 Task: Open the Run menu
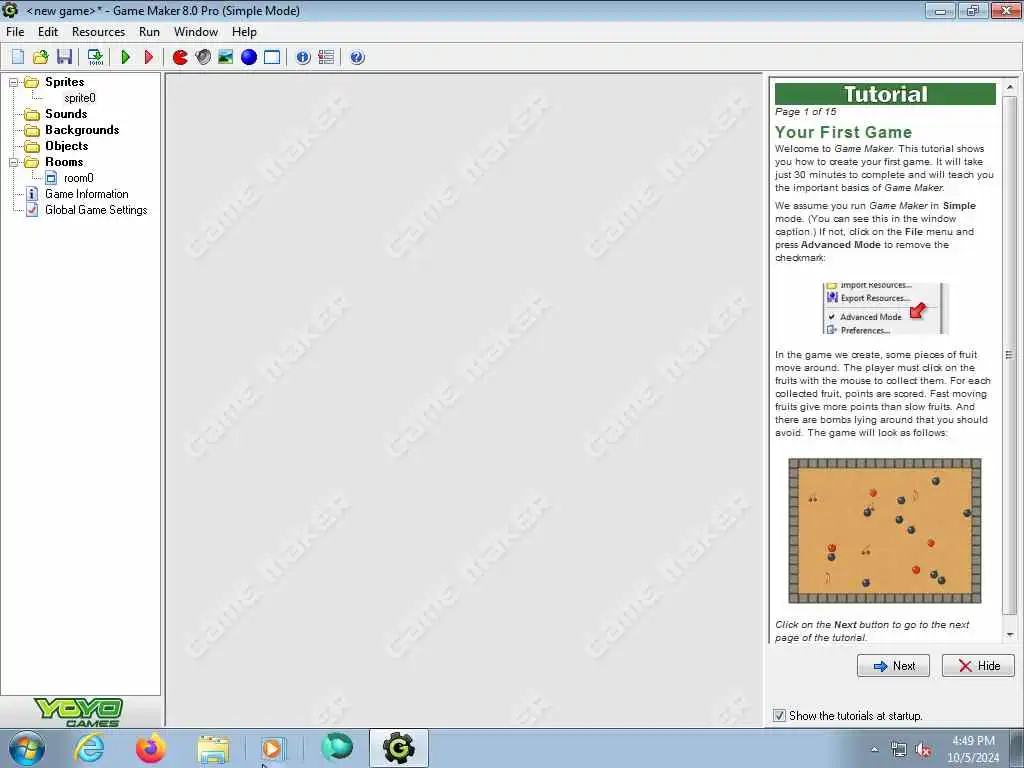(149, 32)
